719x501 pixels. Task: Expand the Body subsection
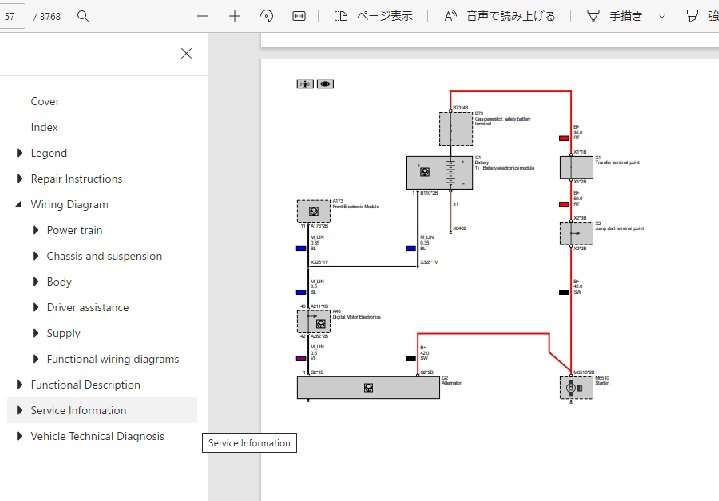click(35, 281)
